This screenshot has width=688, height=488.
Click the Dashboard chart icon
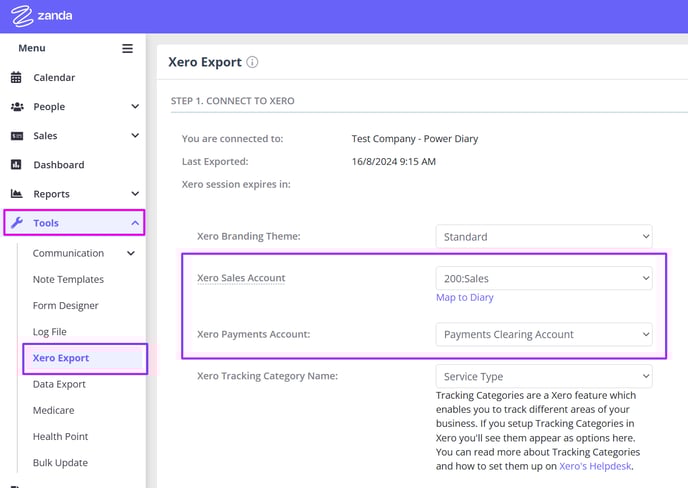[16, 165]
